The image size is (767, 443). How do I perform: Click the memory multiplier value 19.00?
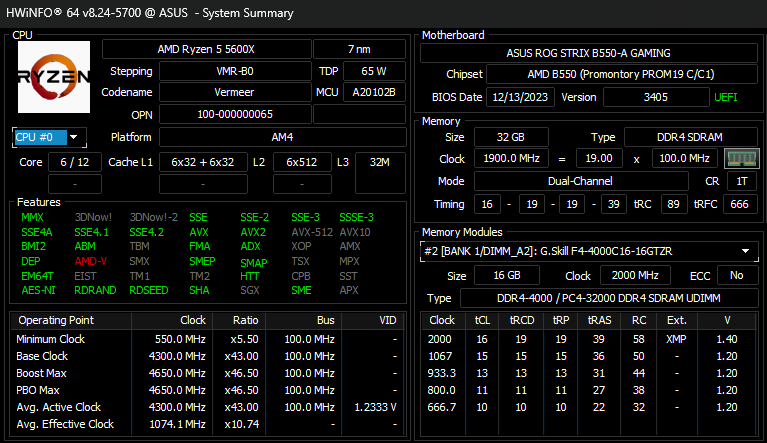pos(599,158)
